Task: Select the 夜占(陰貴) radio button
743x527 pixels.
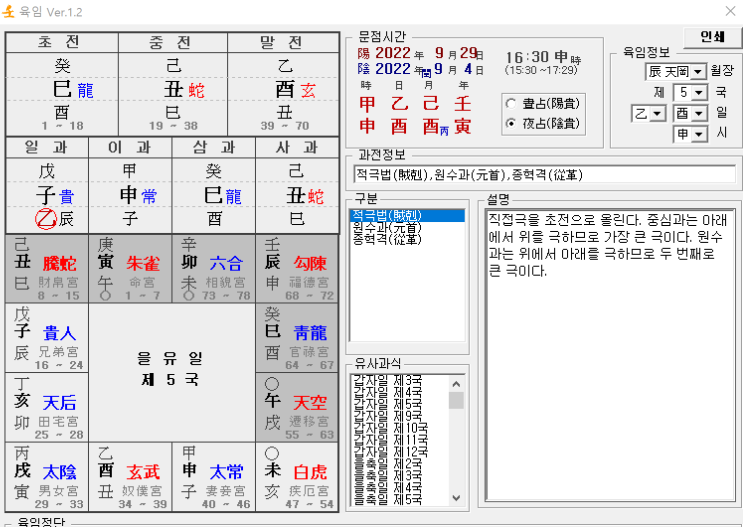Action: tap(511, 123)
